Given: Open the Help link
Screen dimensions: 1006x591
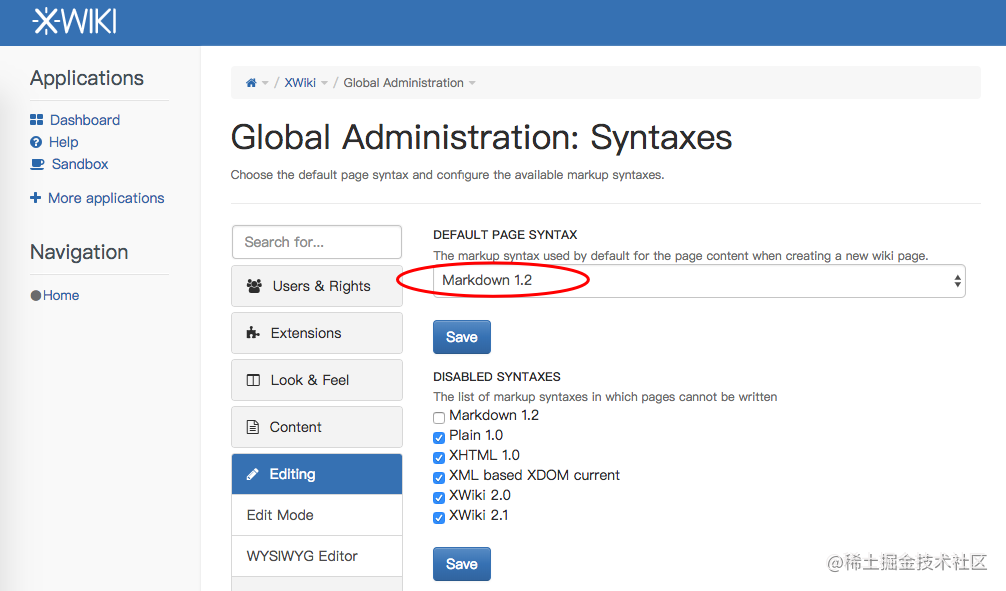Looking at the screenshot, I should tap(64, 142).
